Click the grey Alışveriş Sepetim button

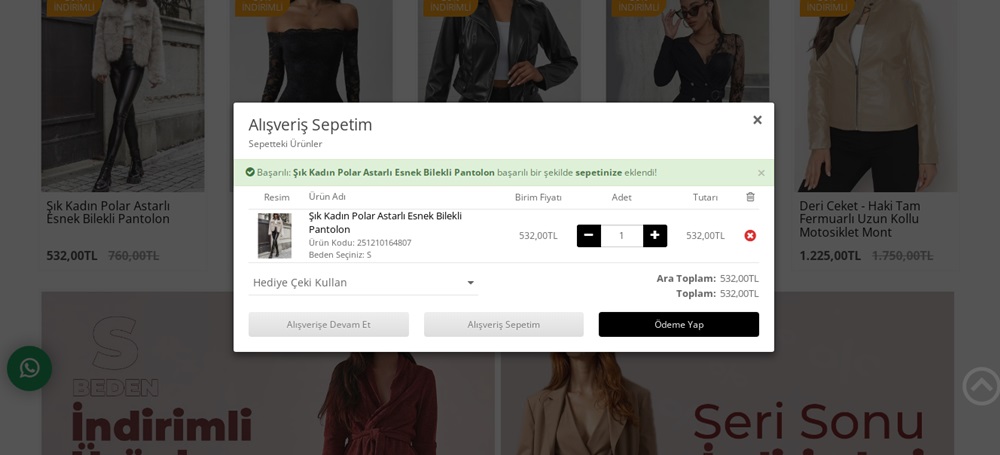click(503, 324)
